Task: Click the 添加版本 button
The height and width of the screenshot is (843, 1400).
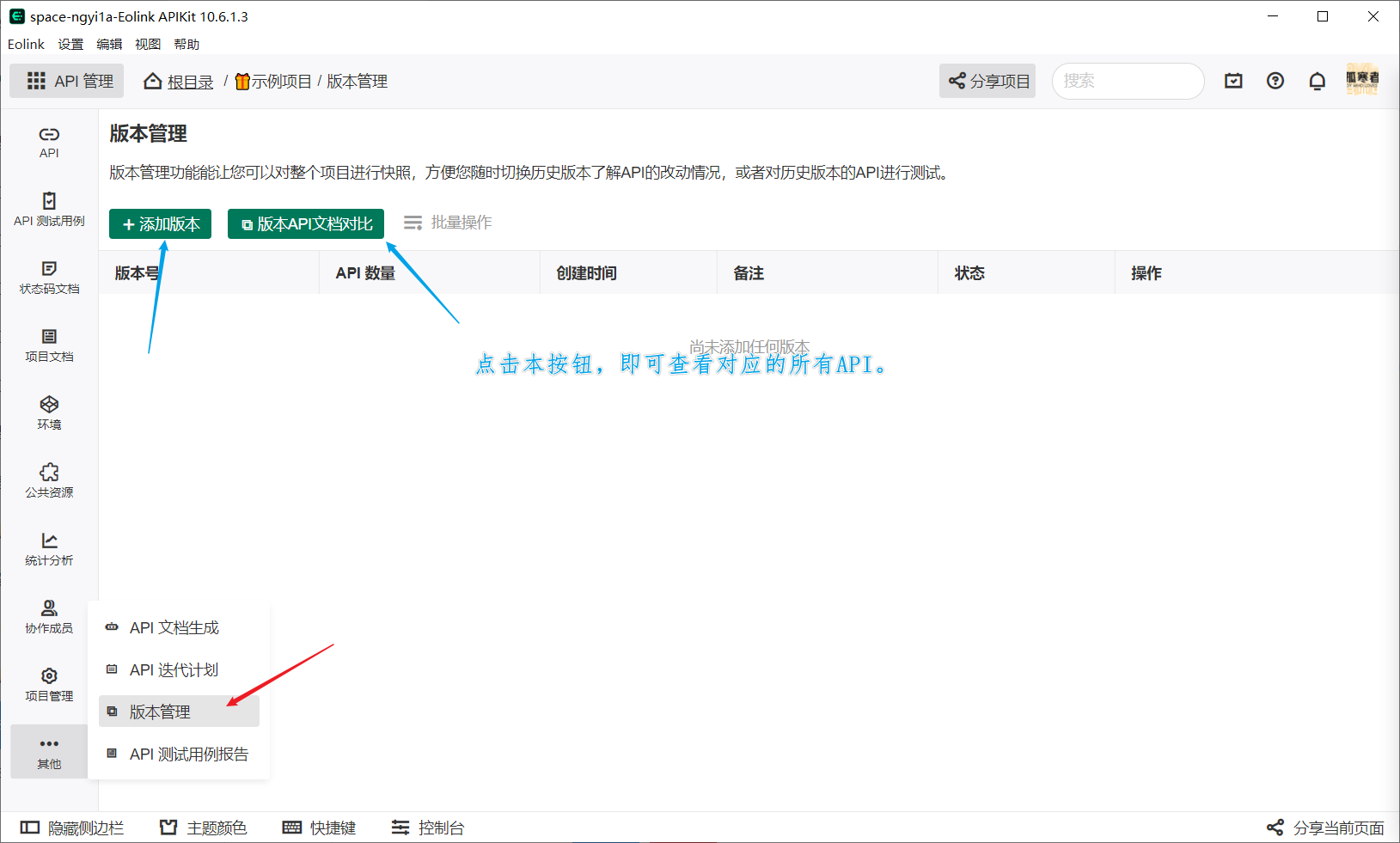Action: [160, 223]
